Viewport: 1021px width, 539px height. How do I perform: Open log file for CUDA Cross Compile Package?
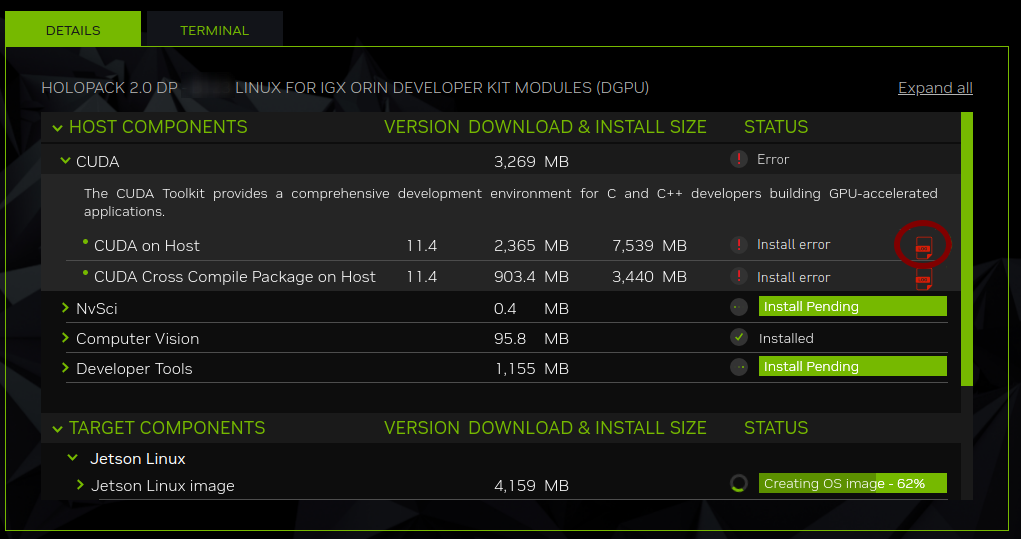click(x=923, y=280)
